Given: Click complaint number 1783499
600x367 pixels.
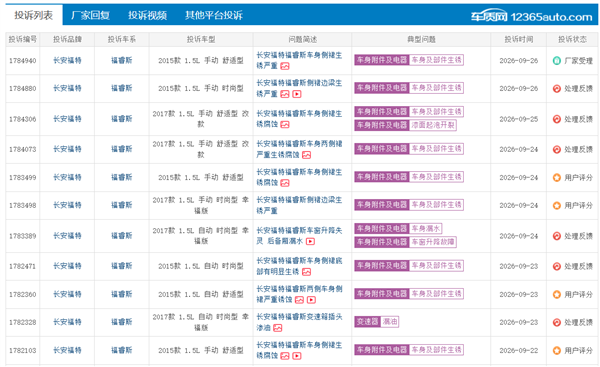Looking at the screenshot, I should pos(23,178).
